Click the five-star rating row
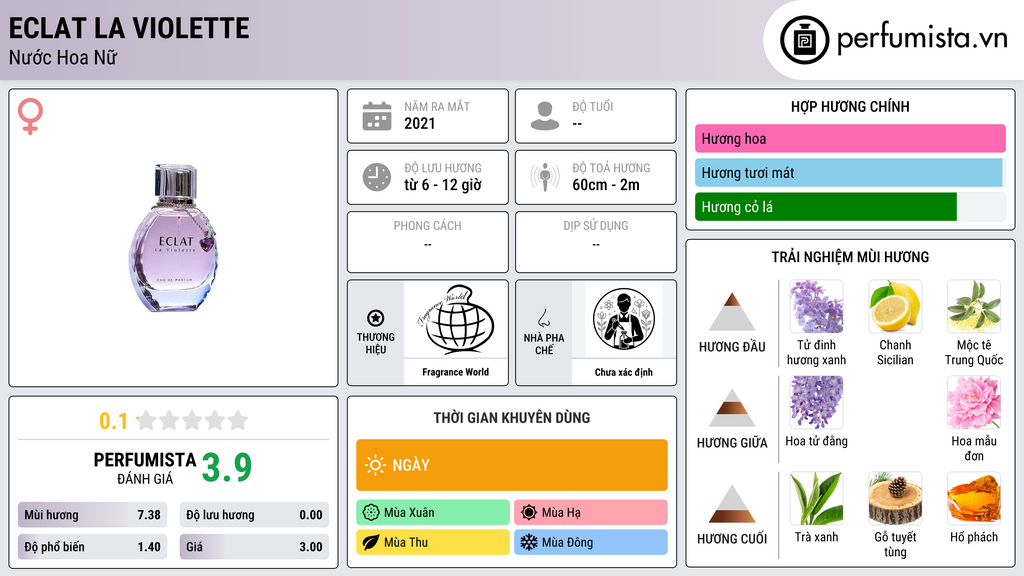This screenshot has width=1024, height=576. tap(192, 420)
